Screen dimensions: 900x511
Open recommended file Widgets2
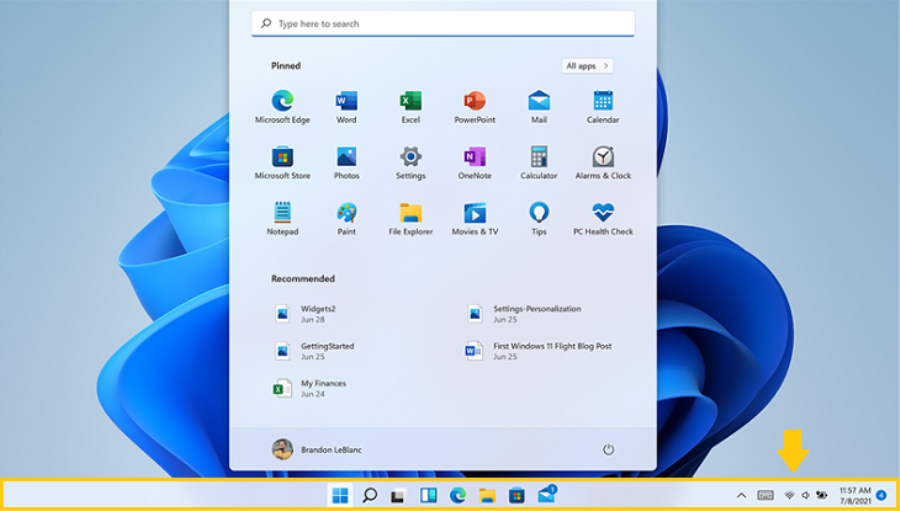click(x=304, y=313)
